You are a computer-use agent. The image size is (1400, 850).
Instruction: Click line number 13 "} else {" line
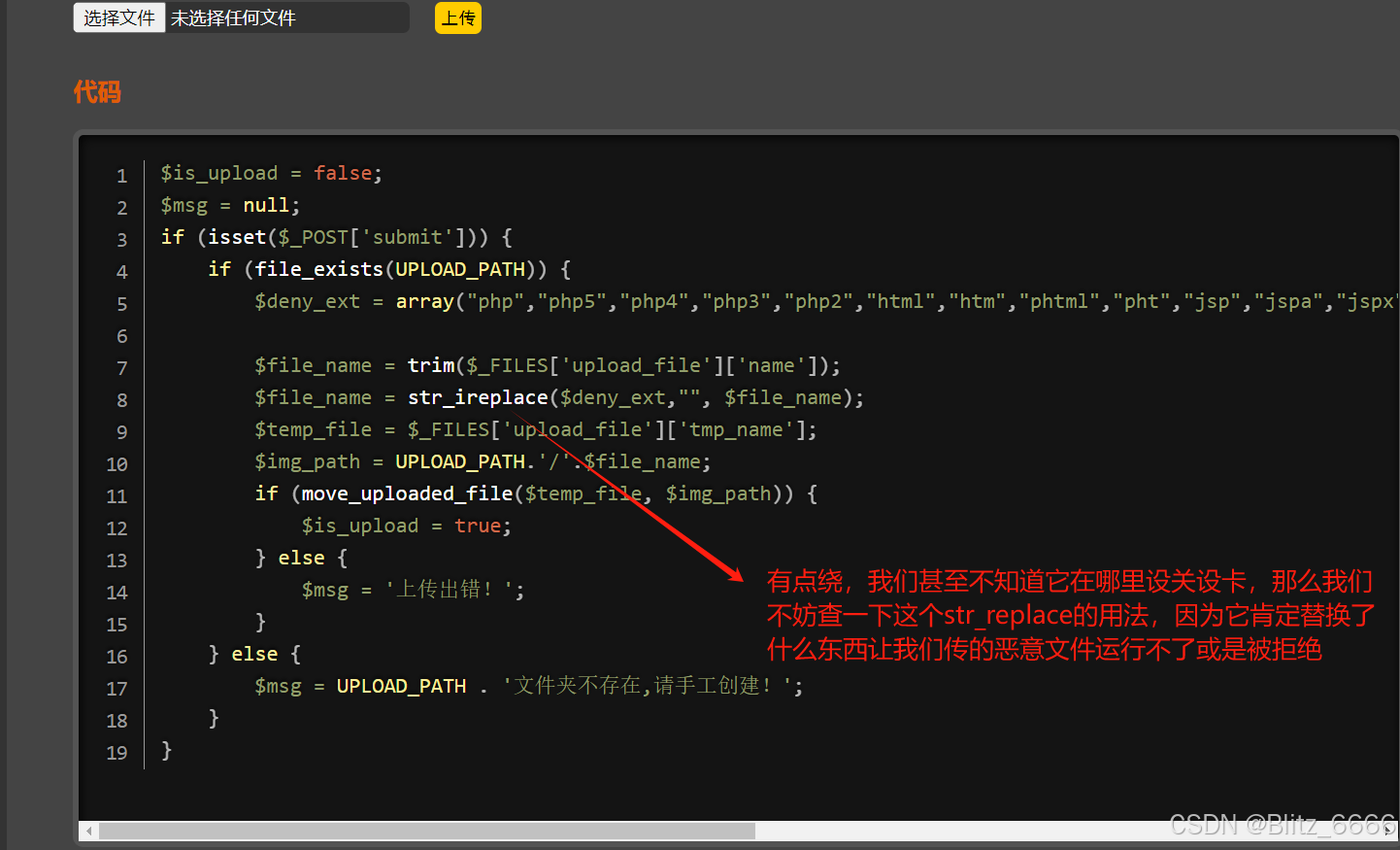301,558
